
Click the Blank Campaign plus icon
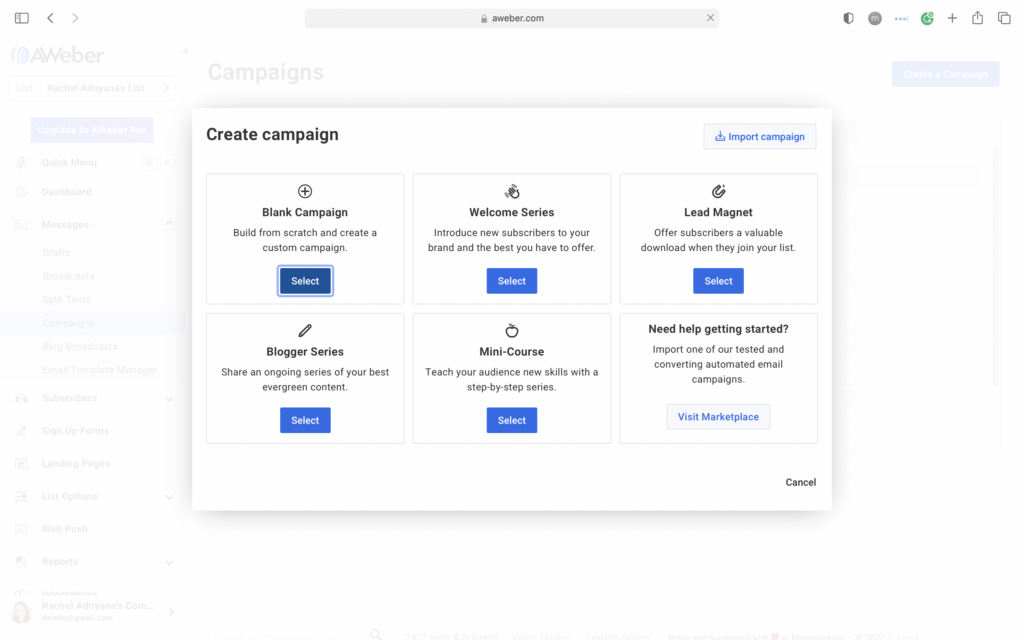[305, 191]
